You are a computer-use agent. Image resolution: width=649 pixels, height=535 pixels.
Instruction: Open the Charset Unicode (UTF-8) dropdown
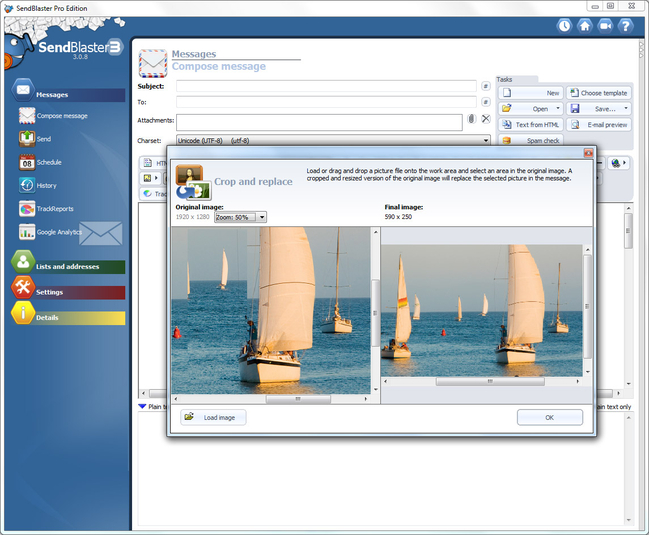point(333,140)
